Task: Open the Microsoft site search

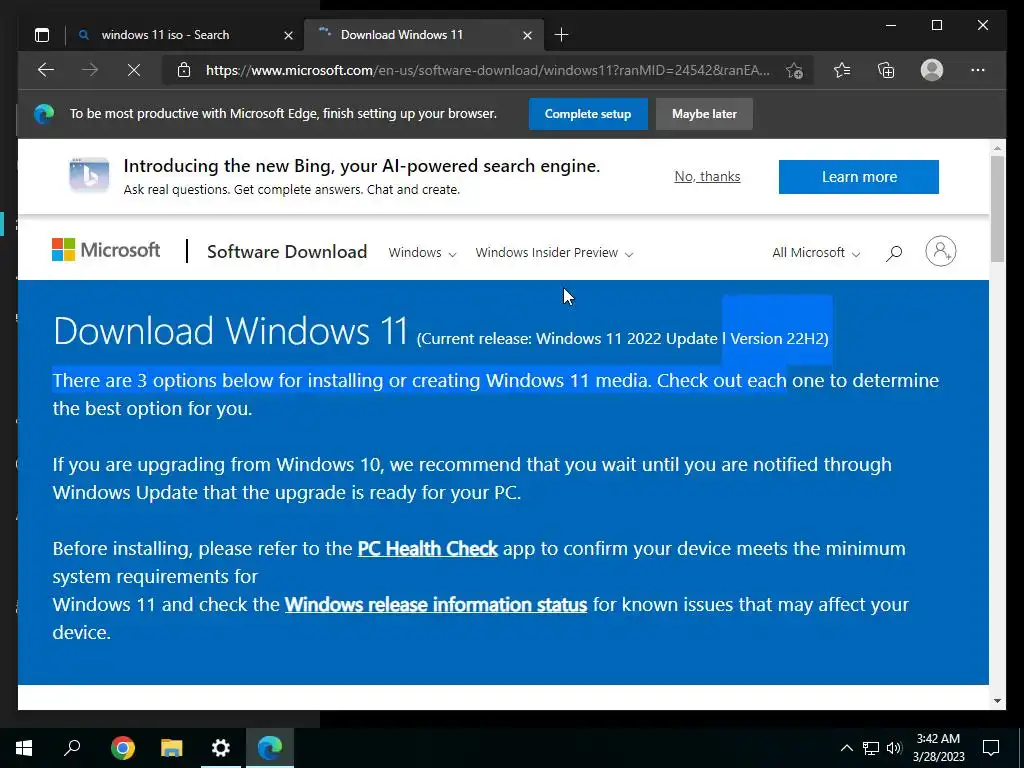Action: pyautogui.click(x=894, y=253)
